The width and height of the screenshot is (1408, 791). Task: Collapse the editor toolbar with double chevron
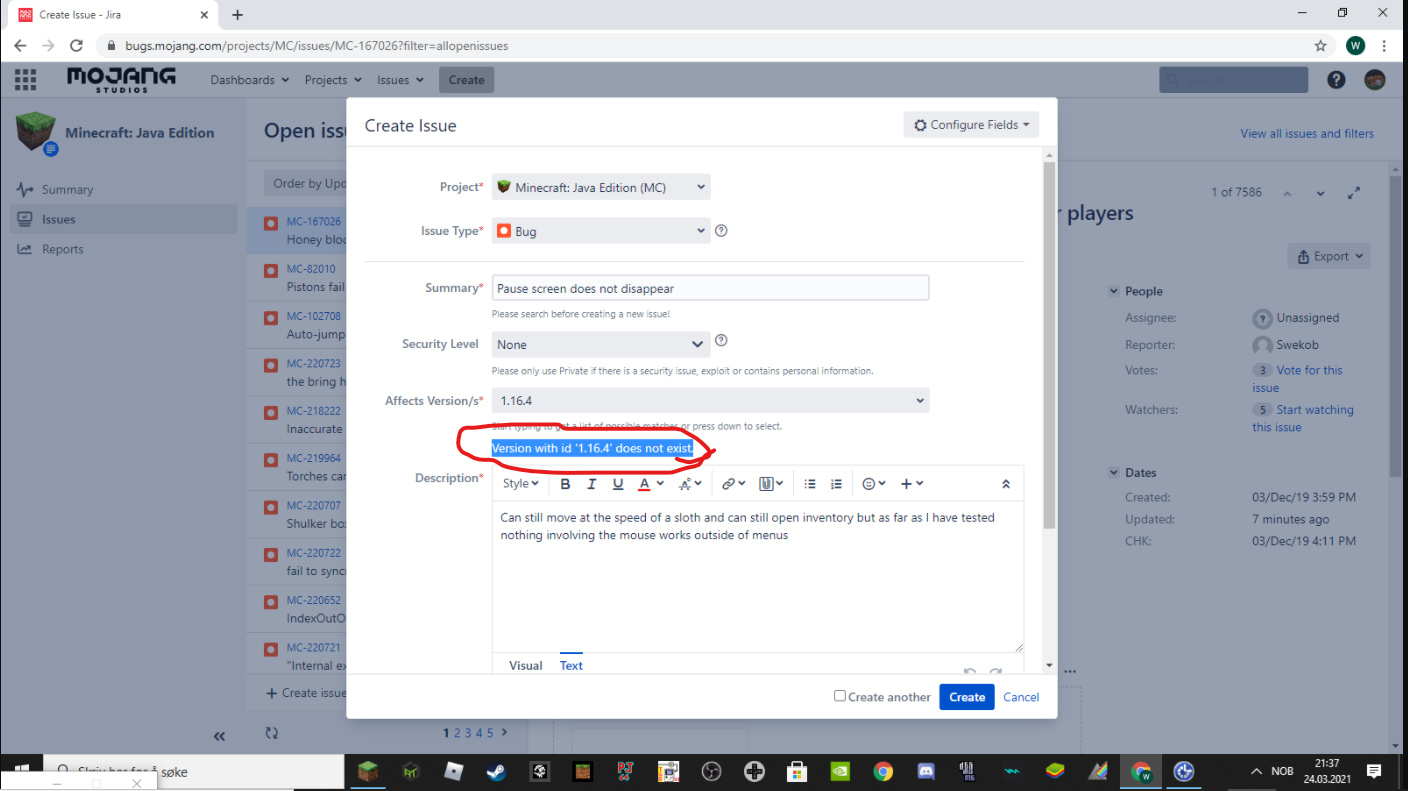(x=1006, y=484)
